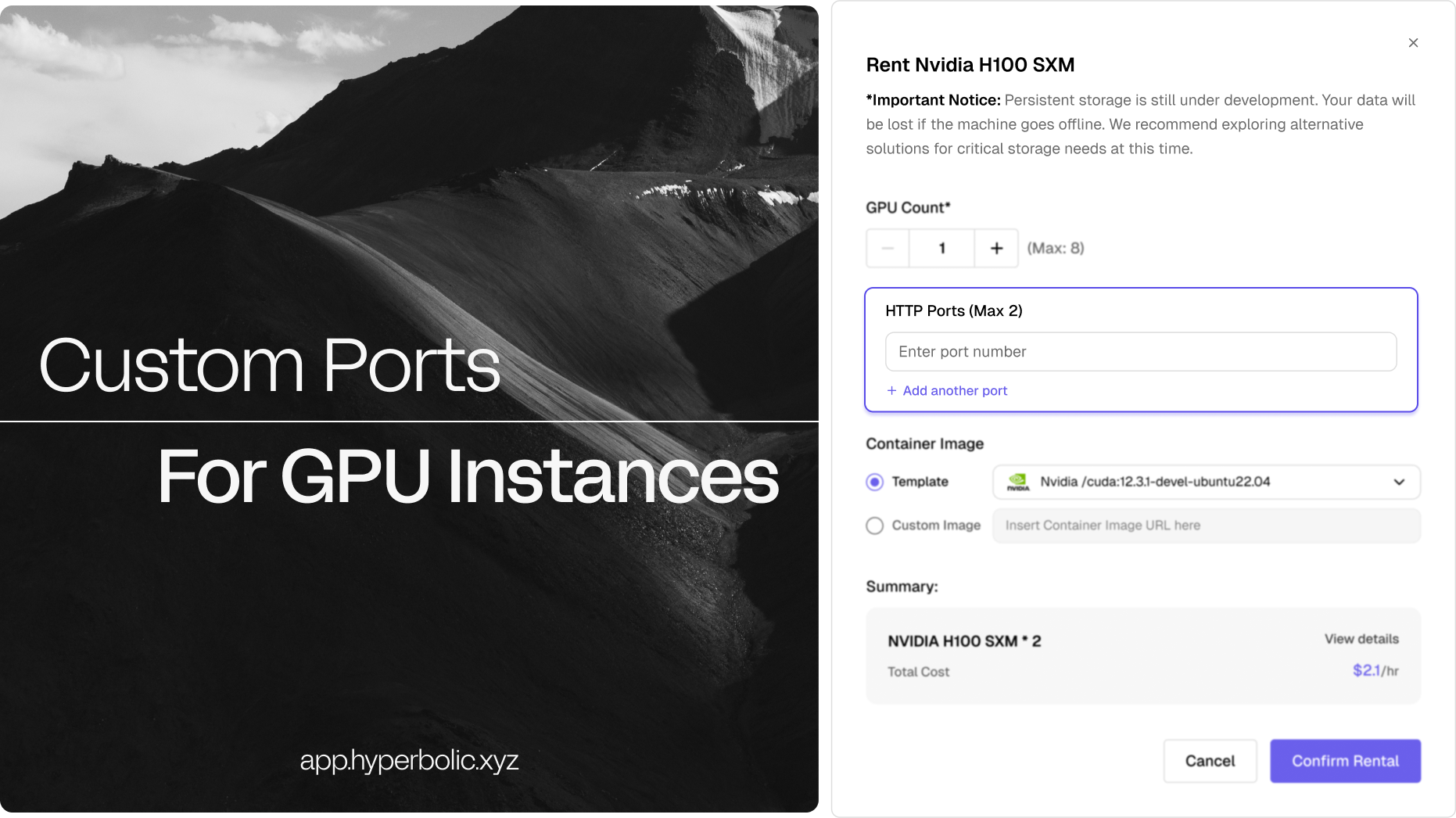Click the plus icon to increase GPU count
The width and height of the screenshot is (1456, 818).
click(996, 248)
